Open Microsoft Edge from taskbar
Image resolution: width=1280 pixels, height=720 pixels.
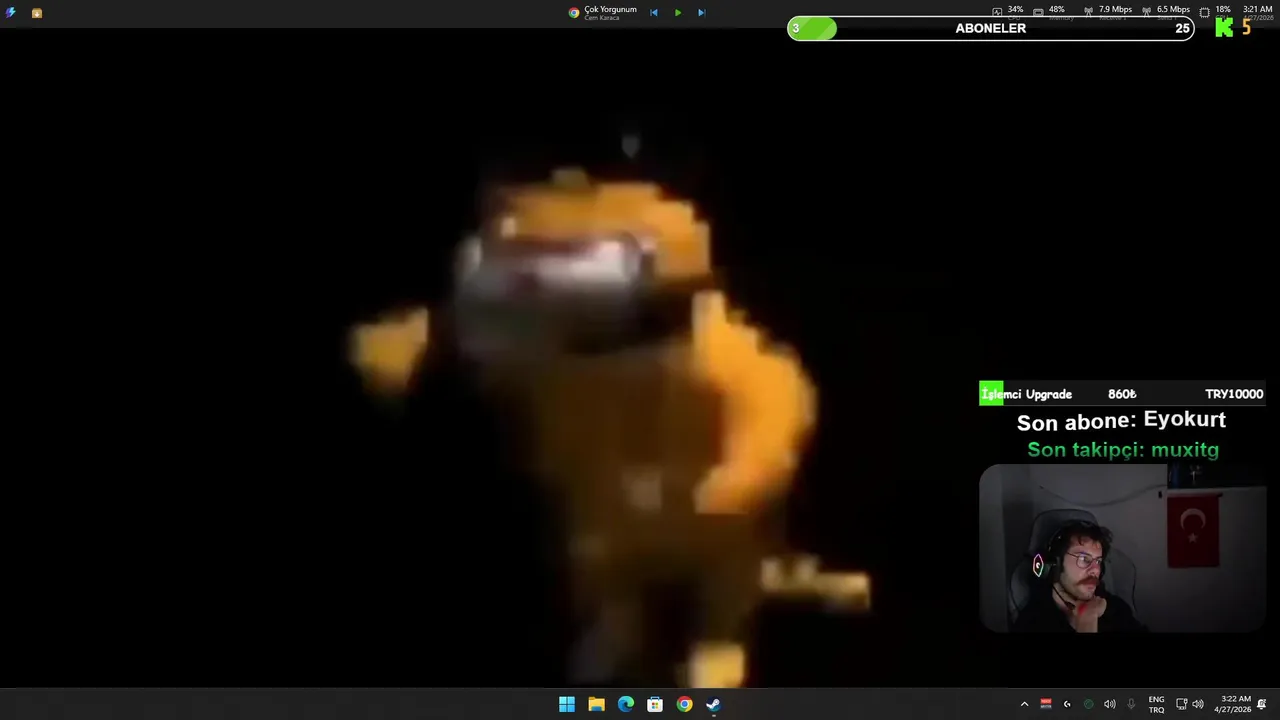coord(626,704)
